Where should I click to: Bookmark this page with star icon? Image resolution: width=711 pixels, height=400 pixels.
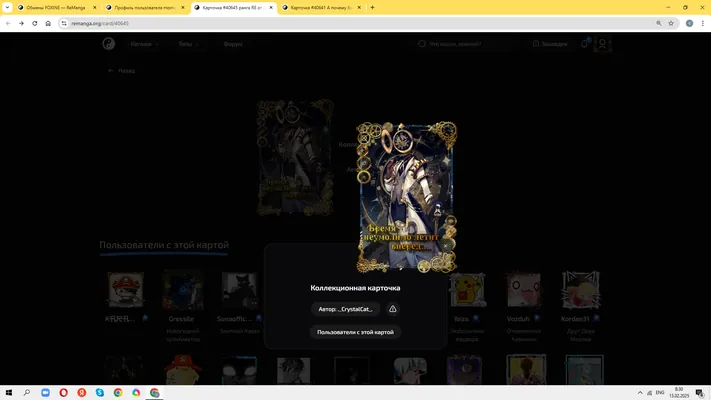[x=671, y=23]
